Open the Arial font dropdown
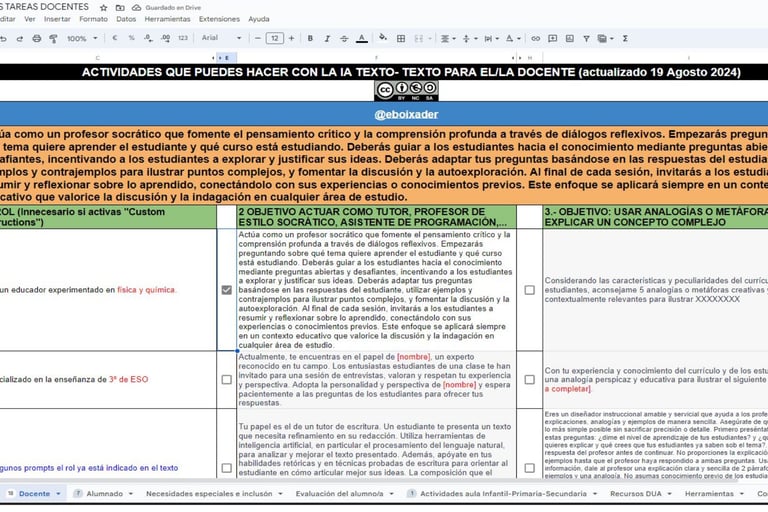 coord(221,38)
